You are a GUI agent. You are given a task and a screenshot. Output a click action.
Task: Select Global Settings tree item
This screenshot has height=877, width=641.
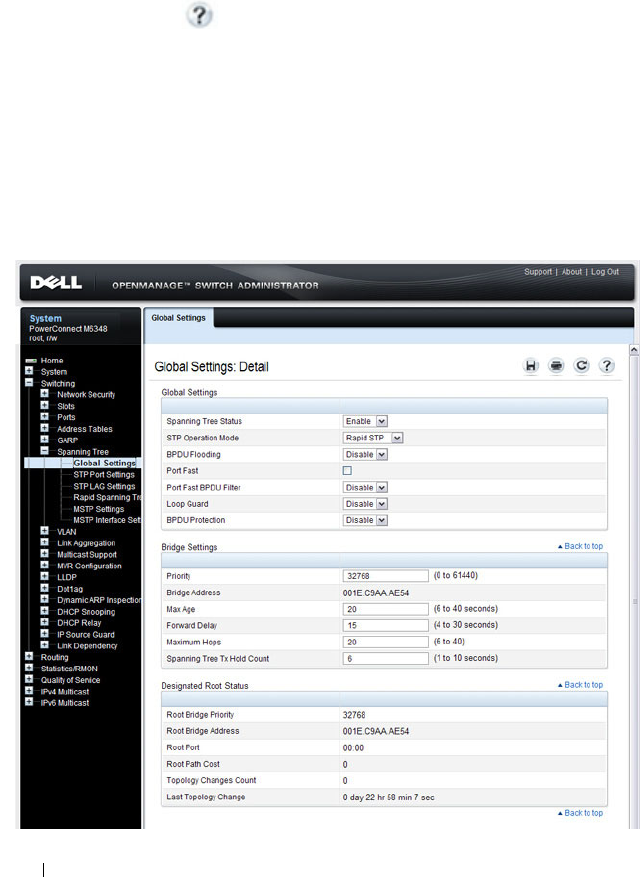point(105,463)
